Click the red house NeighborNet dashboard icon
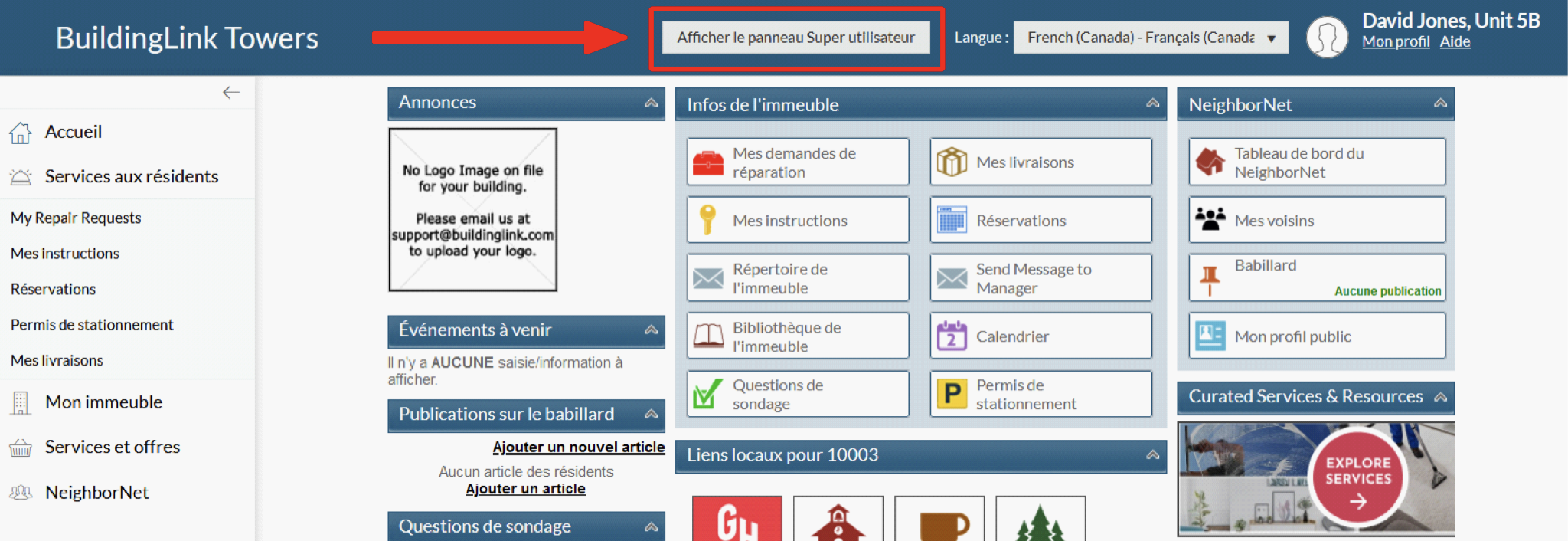This screenshot has width=1568, height=541. (1210, 162)
